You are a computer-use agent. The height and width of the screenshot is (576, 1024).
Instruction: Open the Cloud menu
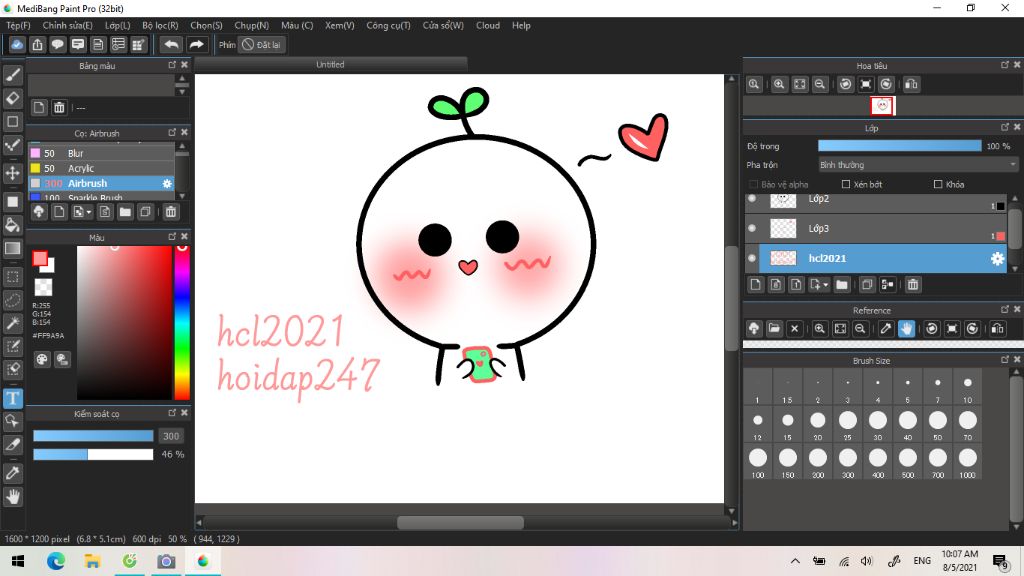pyautogui.click(x=488, y=25)
